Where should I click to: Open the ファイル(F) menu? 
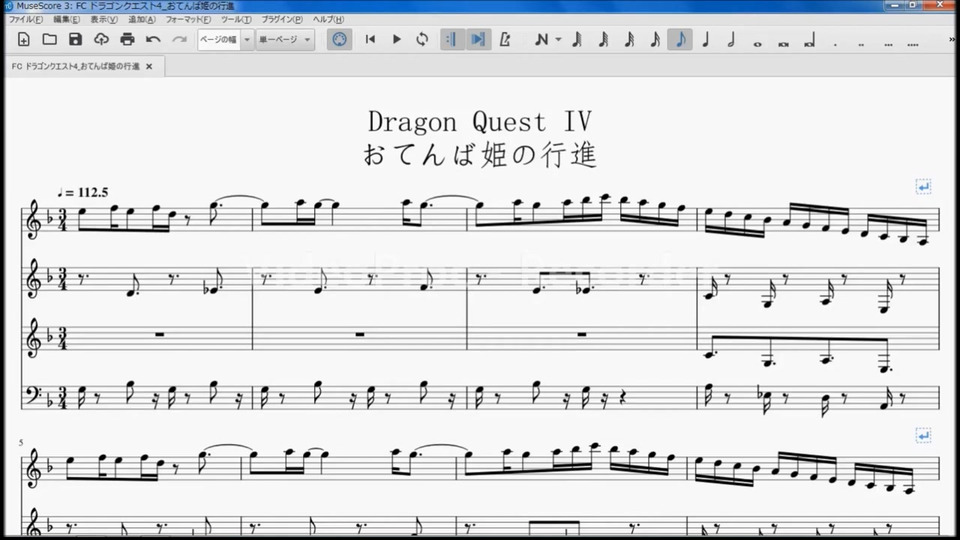26,20
